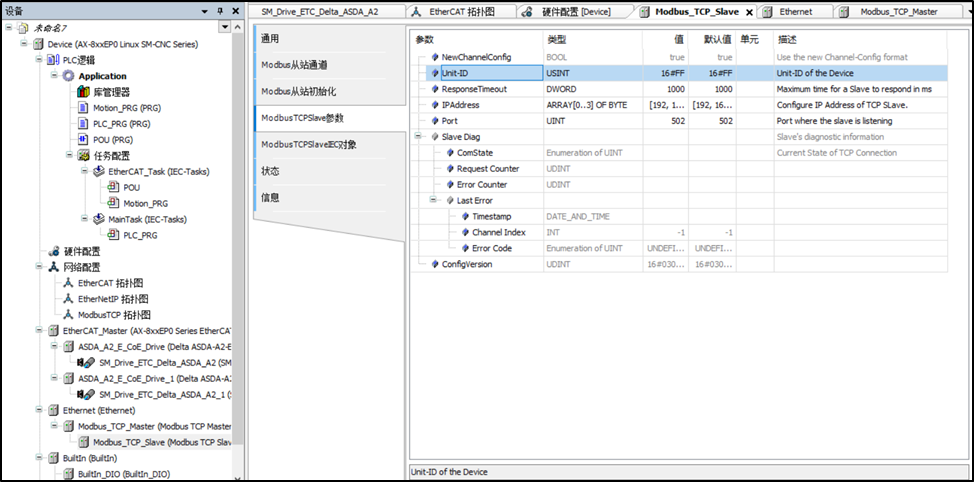Open the 硬件配置 hardware configuration node
This screenshot has width=974, height=482.
pyautogui.click(x=54, y=251)
